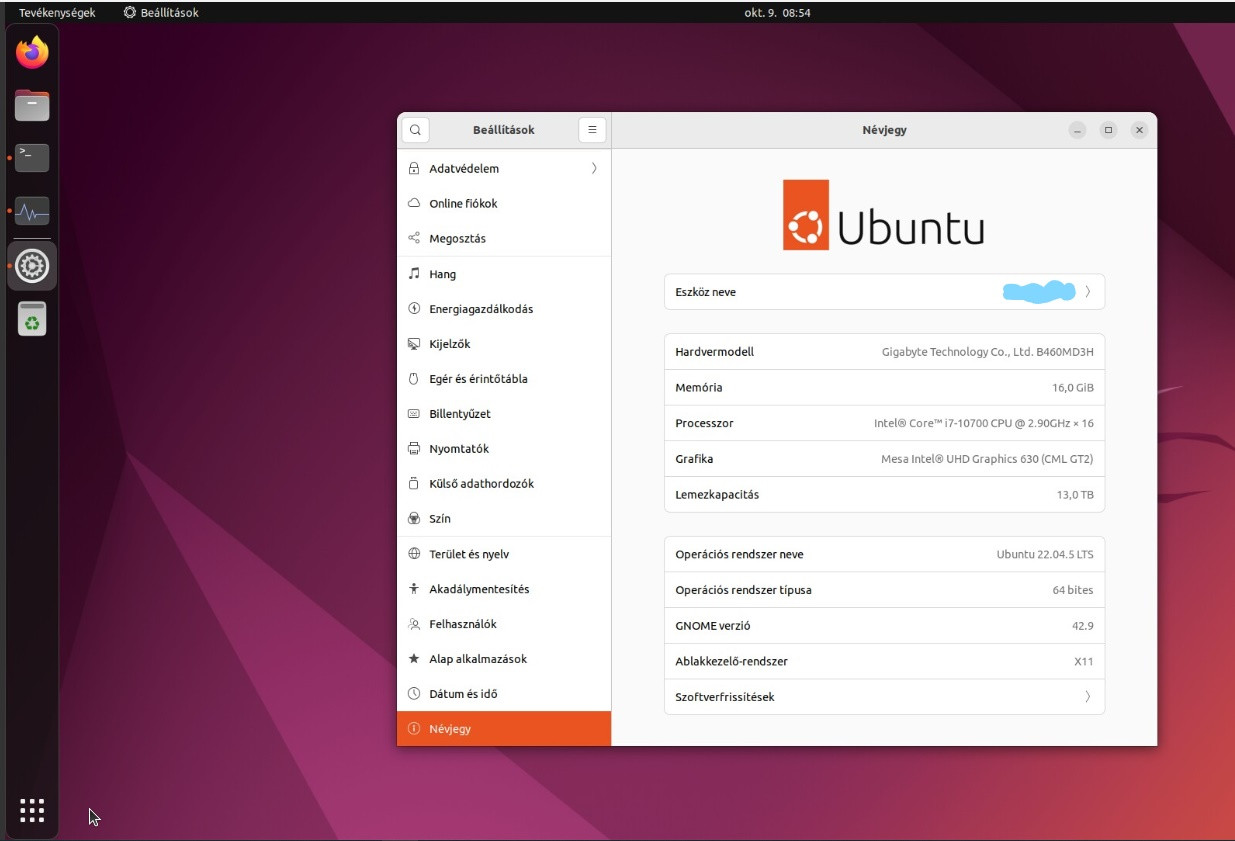Select Alap alkalmazások panel
Screen dimensions: 1235x841
(504, 659)
